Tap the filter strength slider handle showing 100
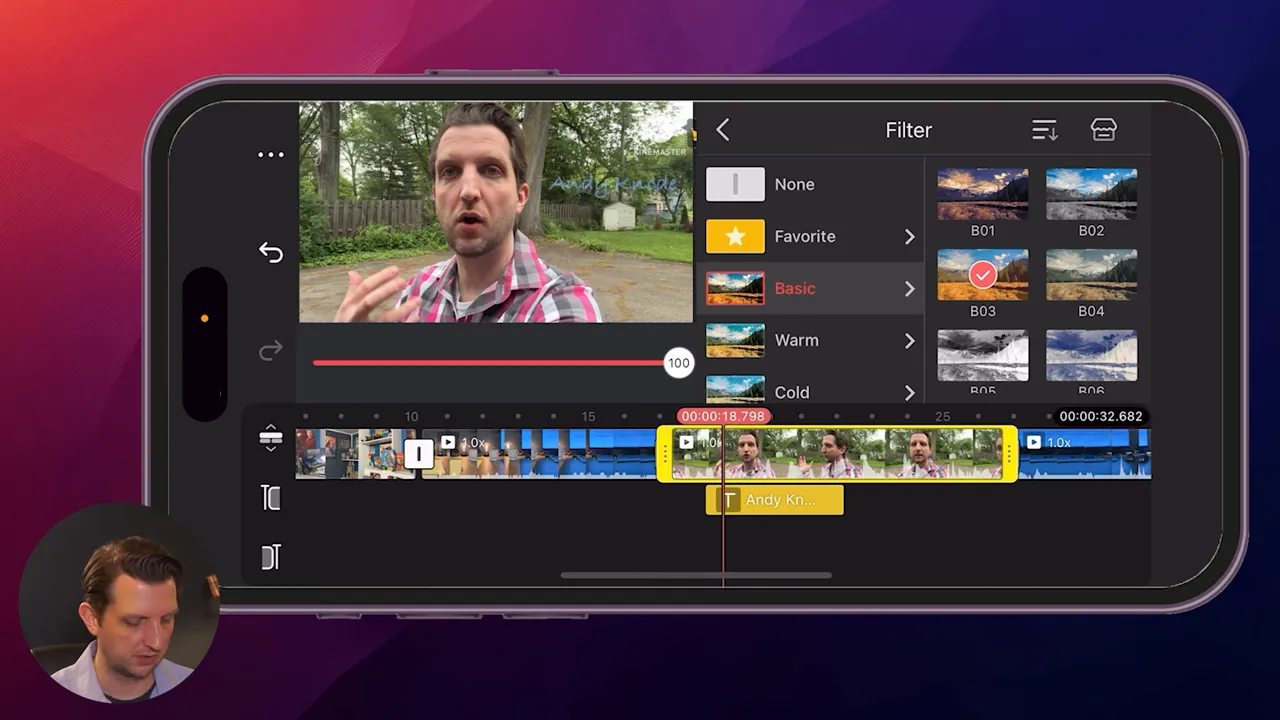Image resolution: width=1280 pixels, height=720 pixels. click(x=679, y=363)
